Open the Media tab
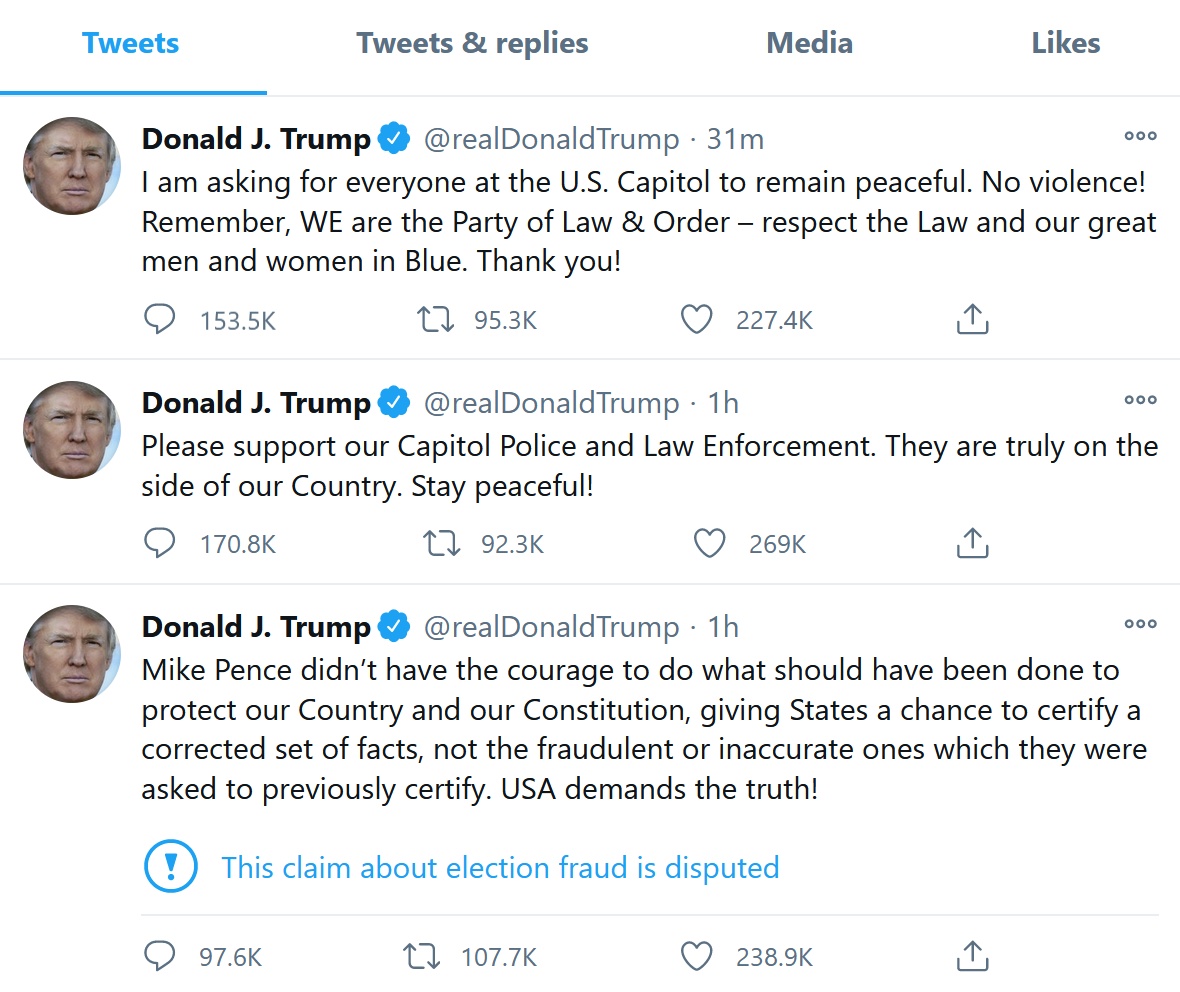Viewport: 1180px width, 992px height. [x=809, y=44]
